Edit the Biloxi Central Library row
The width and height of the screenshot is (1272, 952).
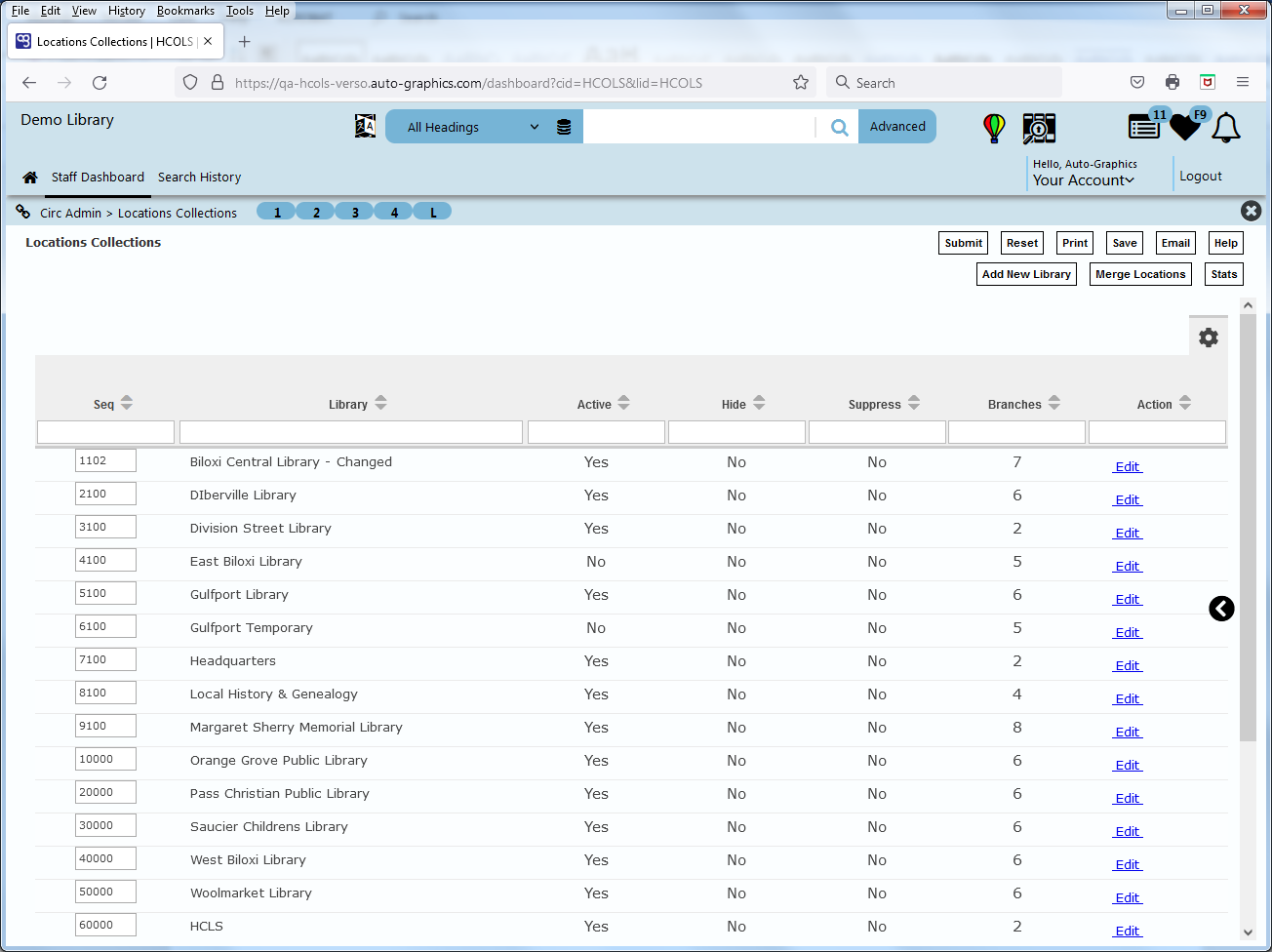coord(1128,467)
